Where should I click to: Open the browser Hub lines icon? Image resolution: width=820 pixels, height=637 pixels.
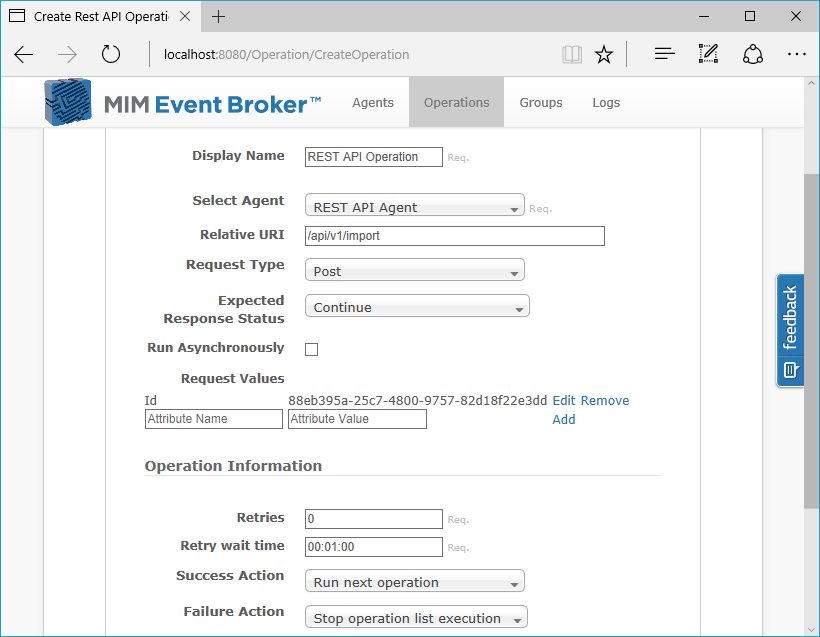(x=664, y=54)
